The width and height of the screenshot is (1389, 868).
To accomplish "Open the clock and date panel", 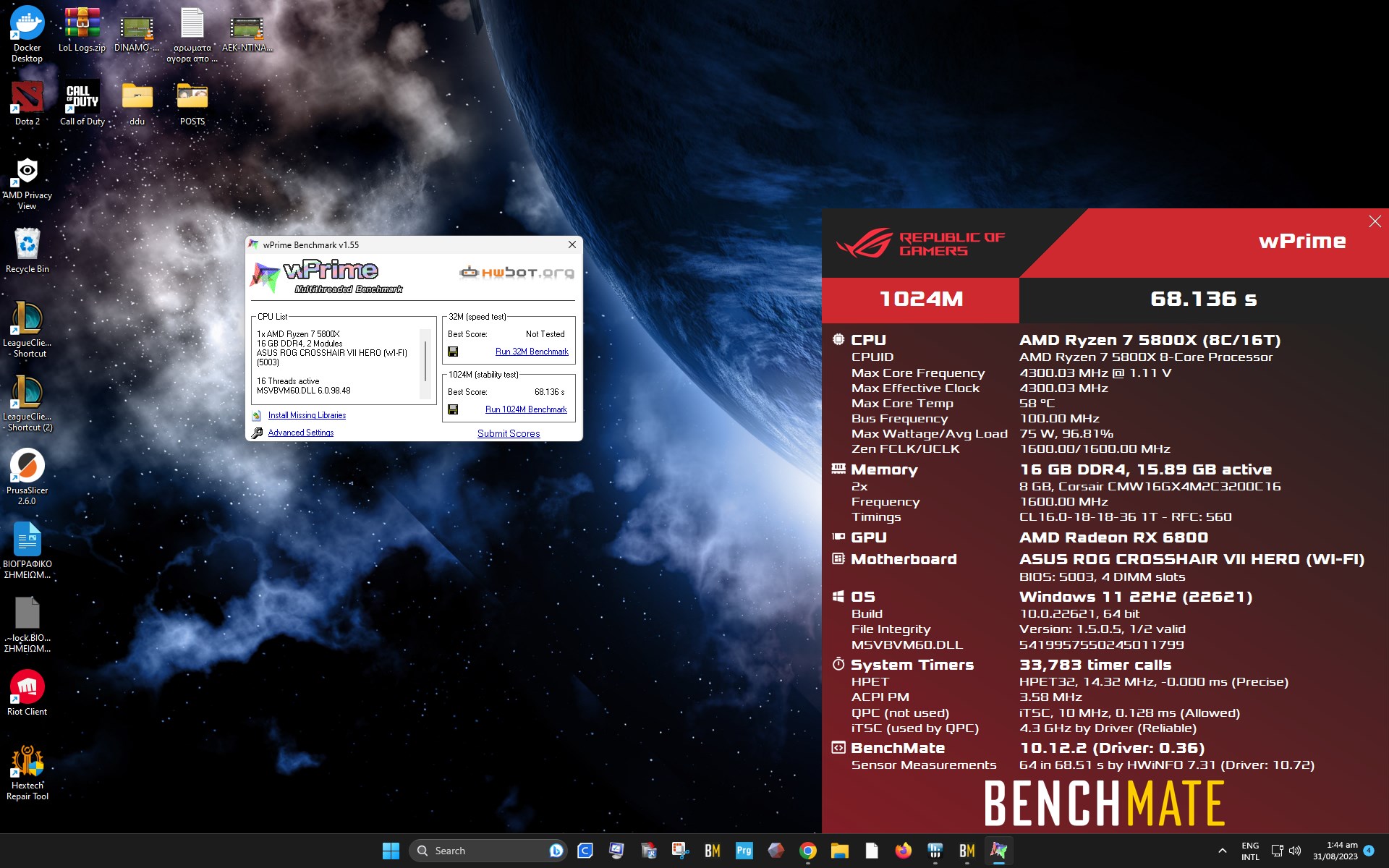I will (x=1335, y=851).
